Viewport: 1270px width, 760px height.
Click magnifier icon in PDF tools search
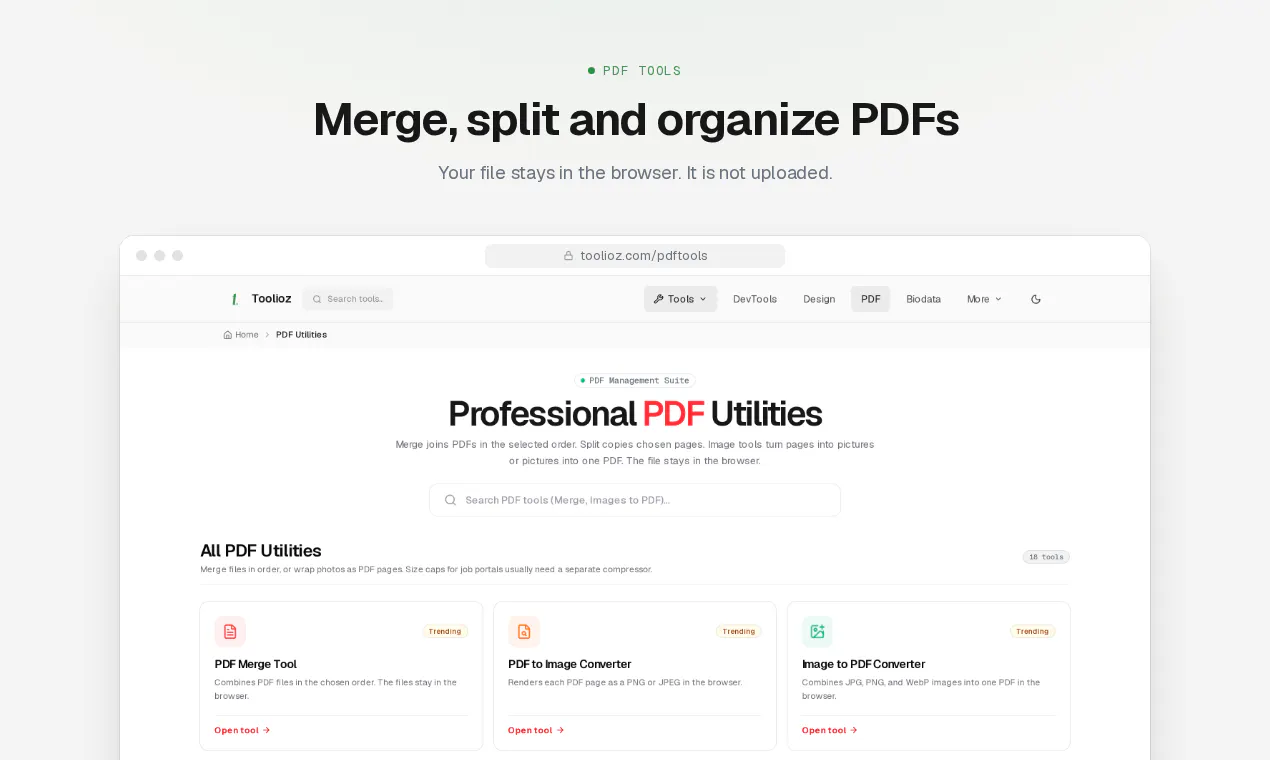pyautogui.click(x=450, y=500)
